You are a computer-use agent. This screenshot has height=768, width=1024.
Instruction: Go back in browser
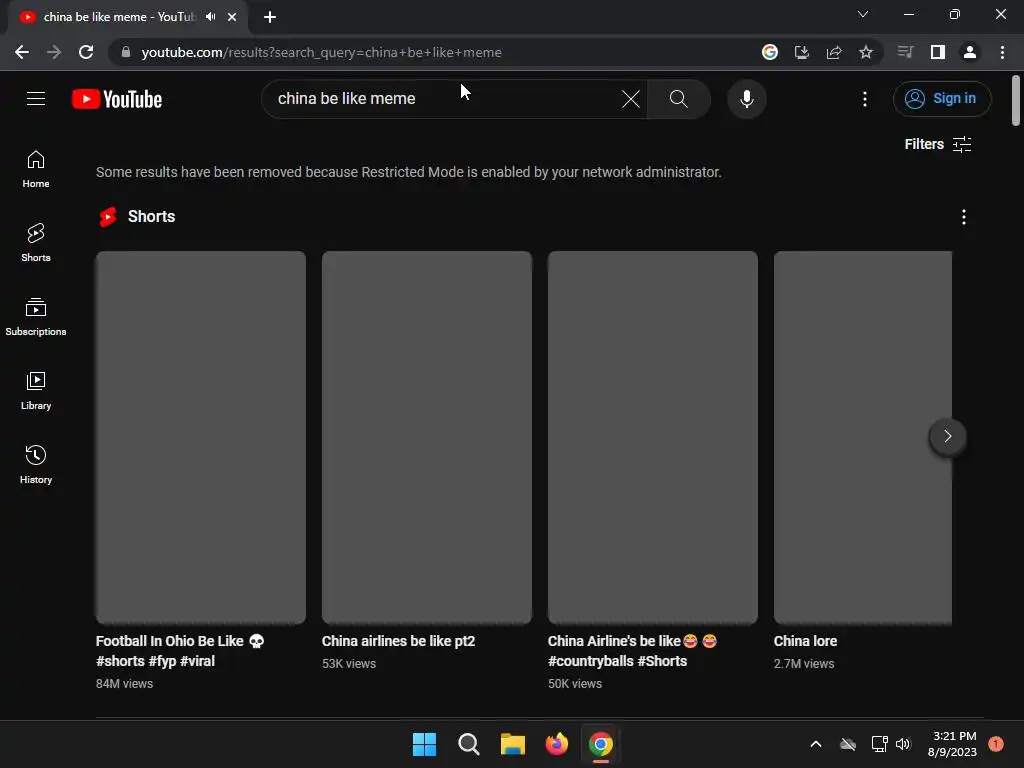click(x=22, y=52)
